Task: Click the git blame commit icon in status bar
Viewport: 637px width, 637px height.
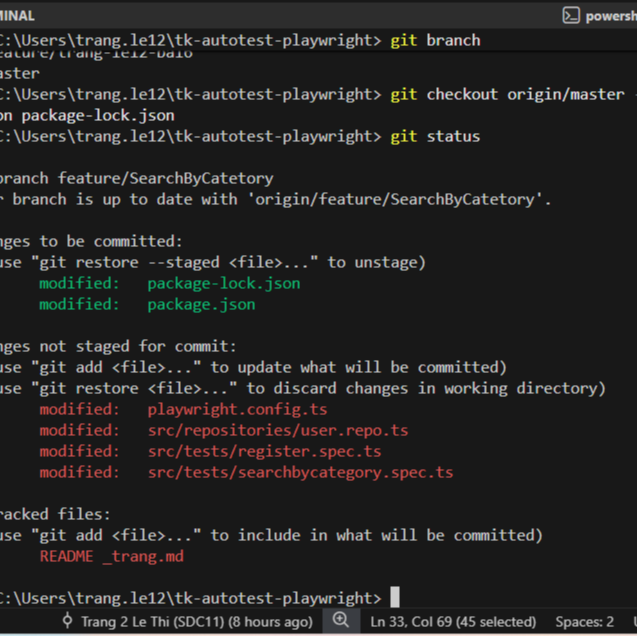Action: tap(68, 621)
